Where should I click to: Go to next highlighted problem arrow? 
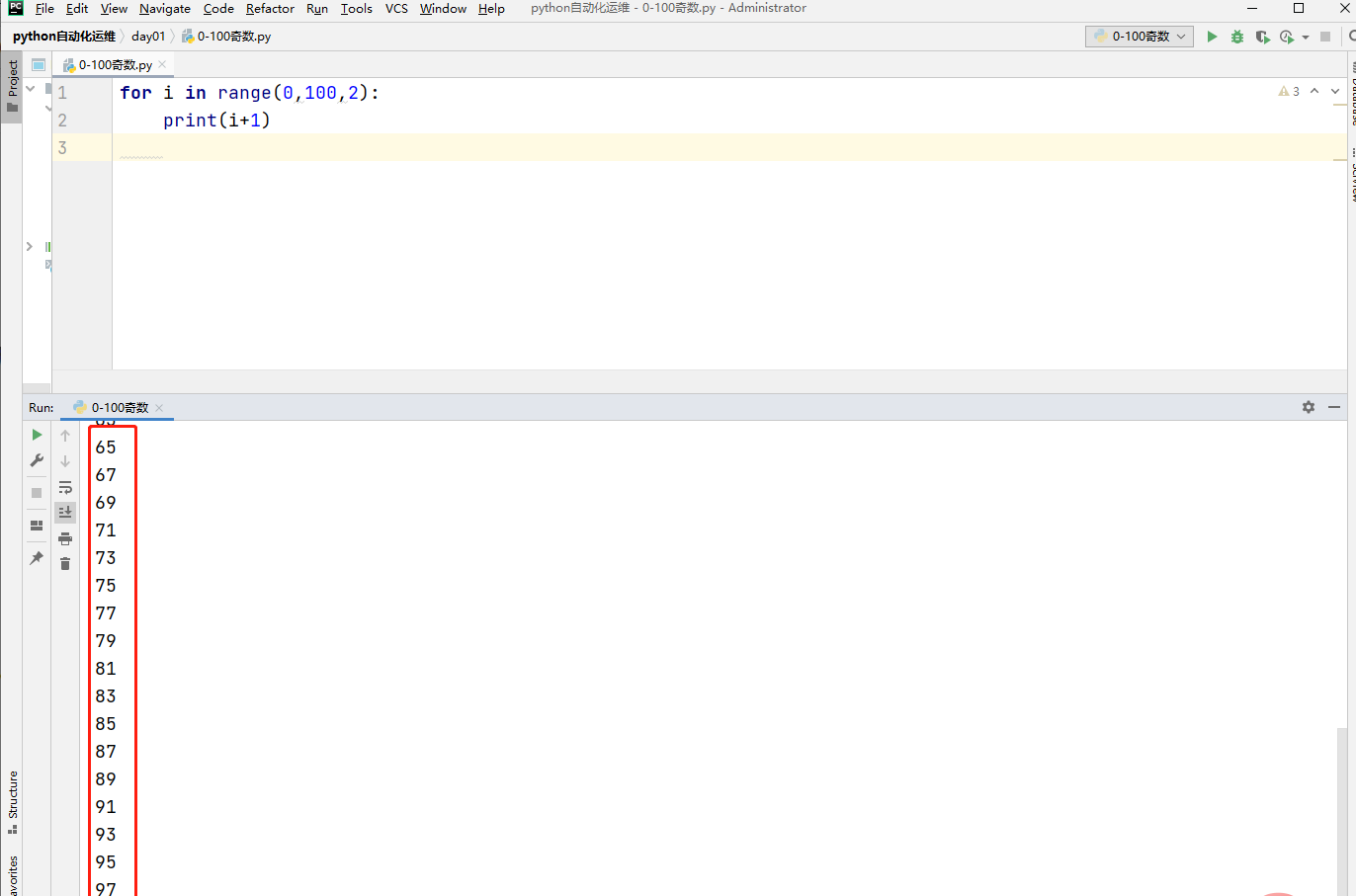tap(1335, 91)
